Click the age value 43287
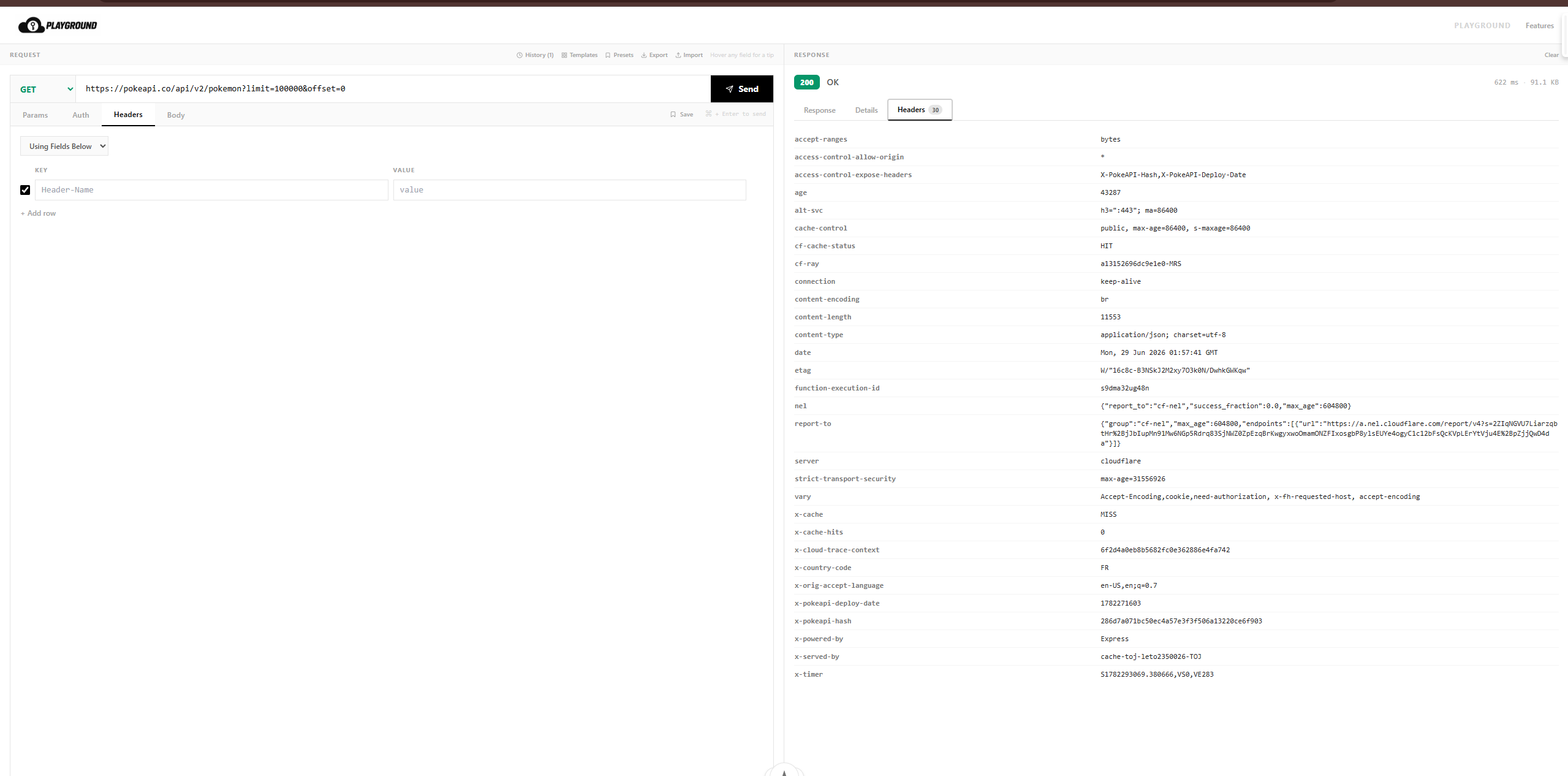The image size is (1568, 776). pos(1110,192)
